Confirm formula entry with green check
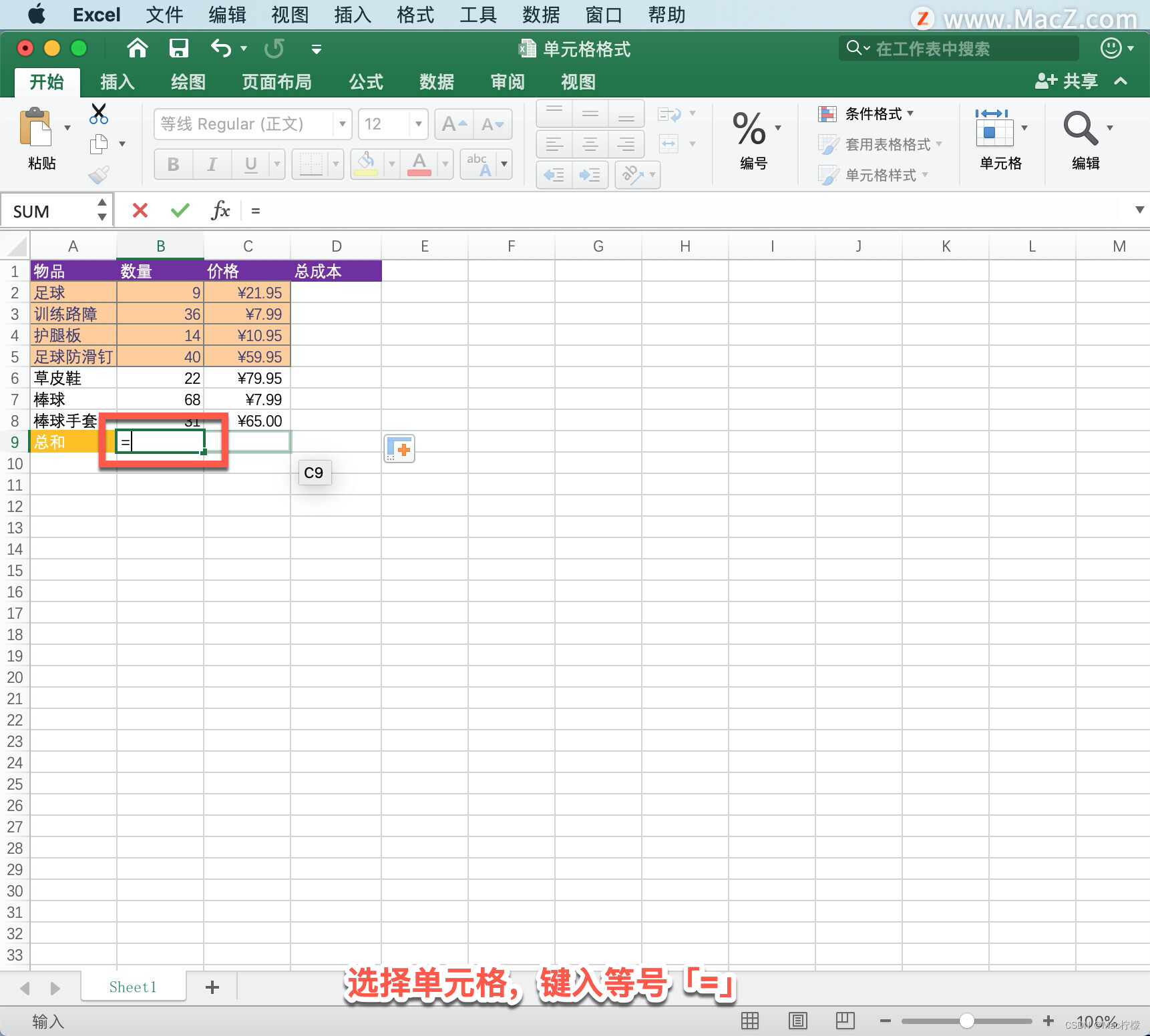Image resolution: width=1150 pixels, height=1036 pixels. [180, 211]
